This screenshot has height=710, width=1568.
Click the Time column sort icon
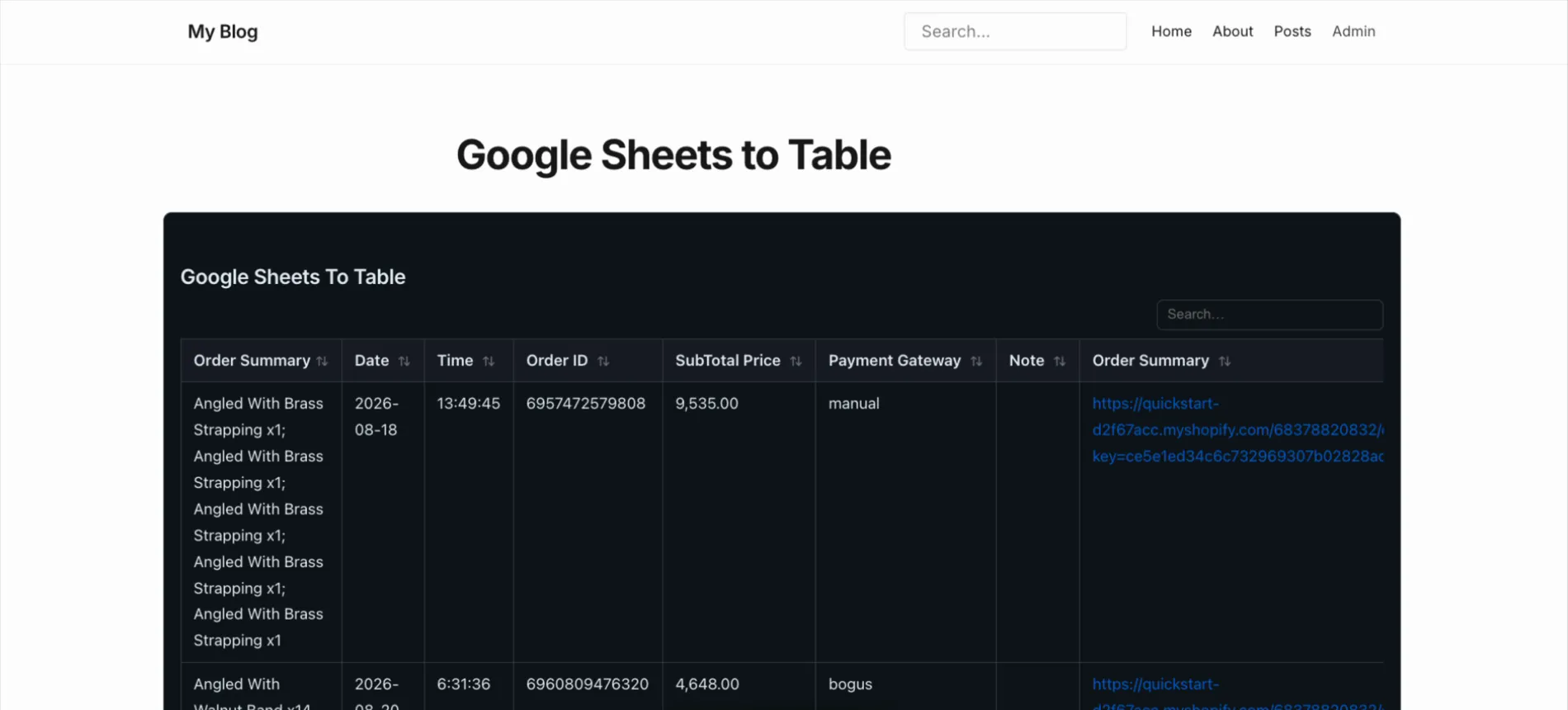489,361
